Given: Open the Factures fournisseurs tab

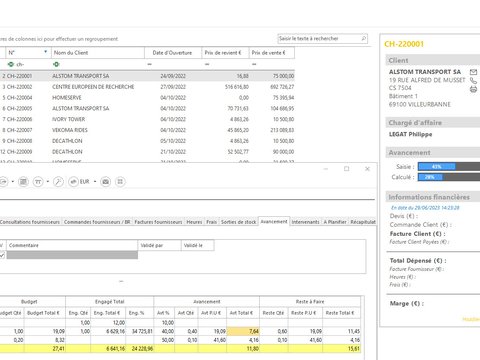Looking at the screenshot, I should click(158, 222).
